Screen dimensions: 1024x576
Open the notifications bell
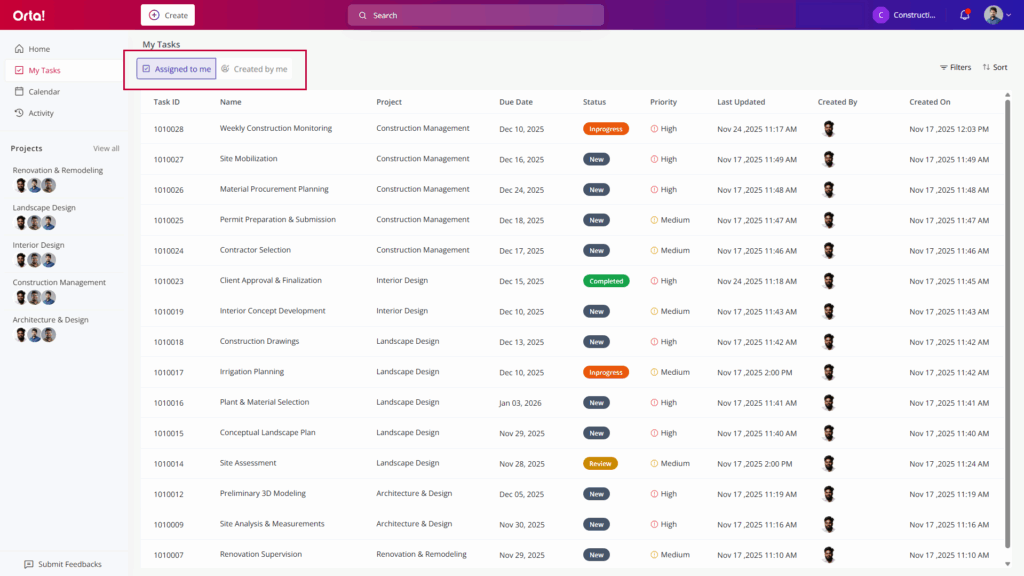click(964, 15)
